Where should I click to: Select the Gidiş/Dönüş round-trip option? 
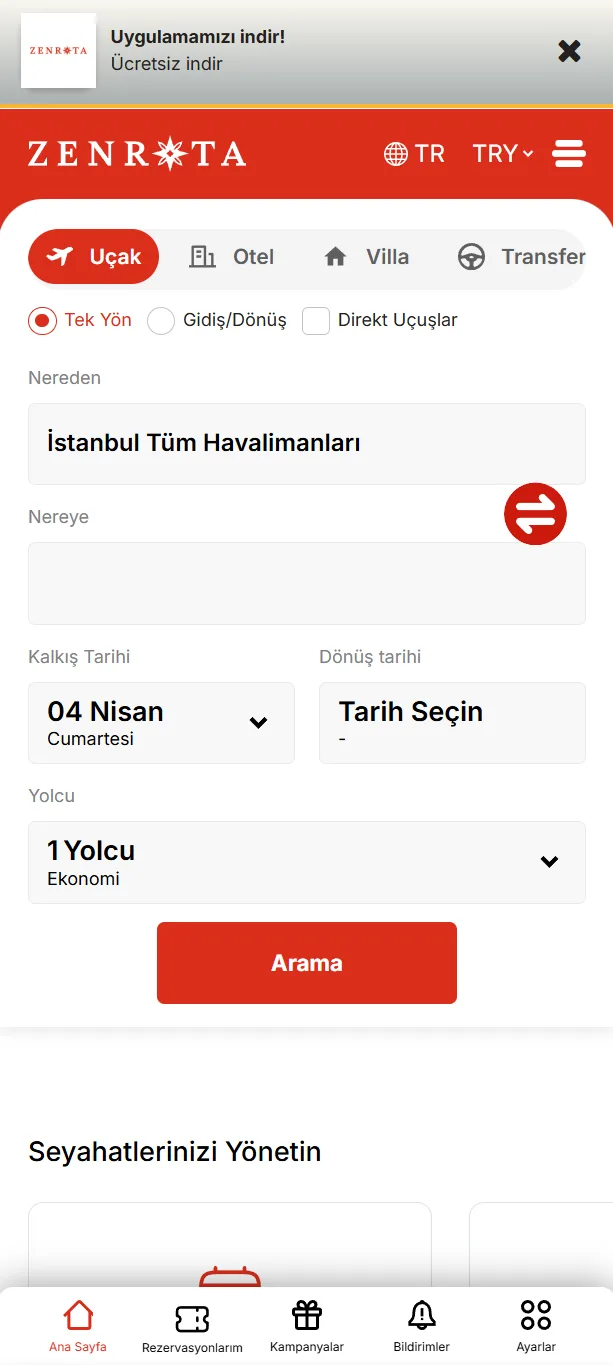pyautogui.click(x=160, y=321)
